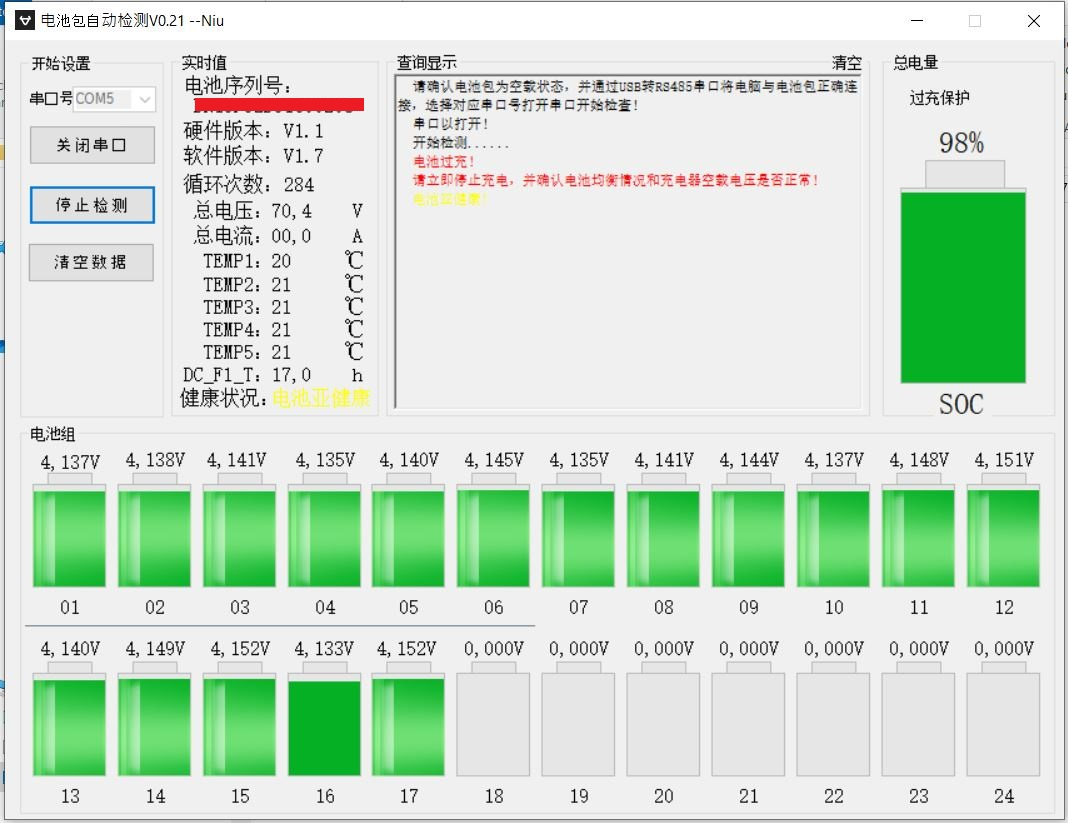Click the app logo in title bar
1068x823 pixels.
click(x=24, y=20)
